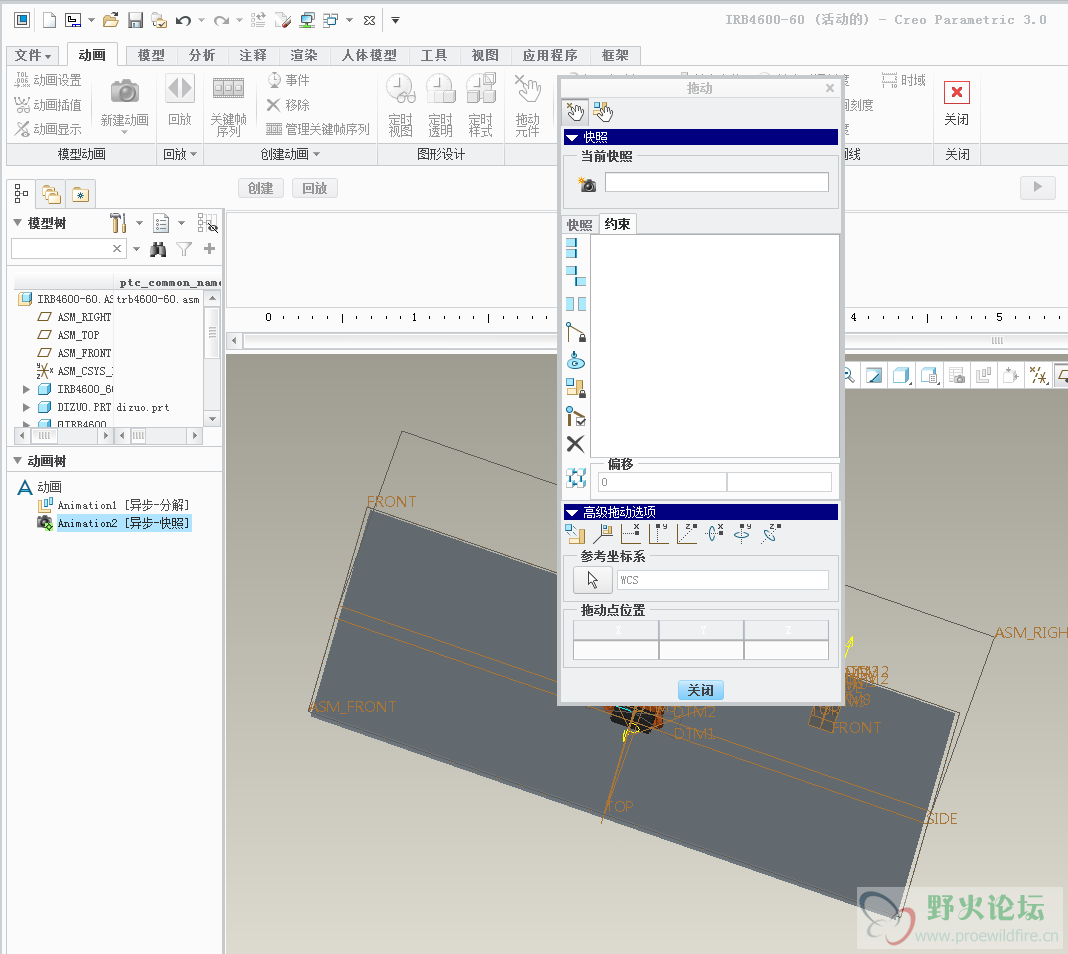The height and width of the screenshot is (954, 1068).
Task: Save the model with the floppy disk icon
Action: (136, 20)
